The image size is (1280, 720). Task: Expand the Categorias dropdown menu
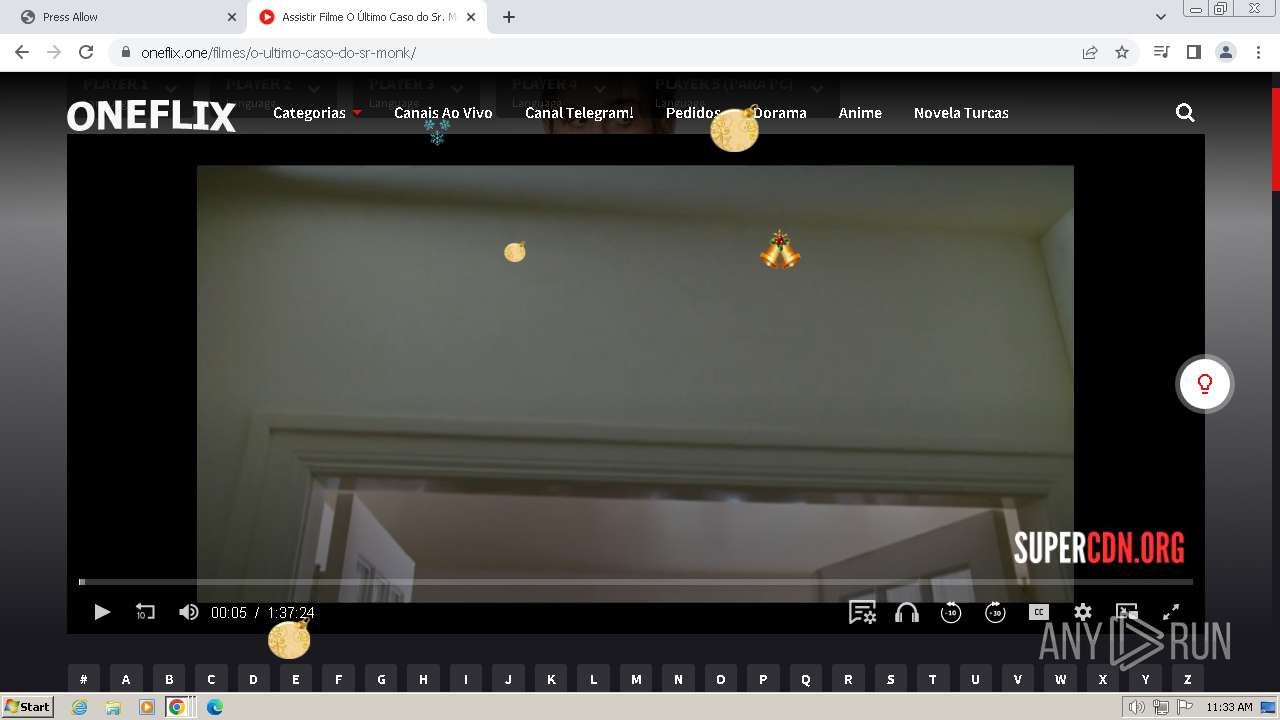(x=317, y=113)
